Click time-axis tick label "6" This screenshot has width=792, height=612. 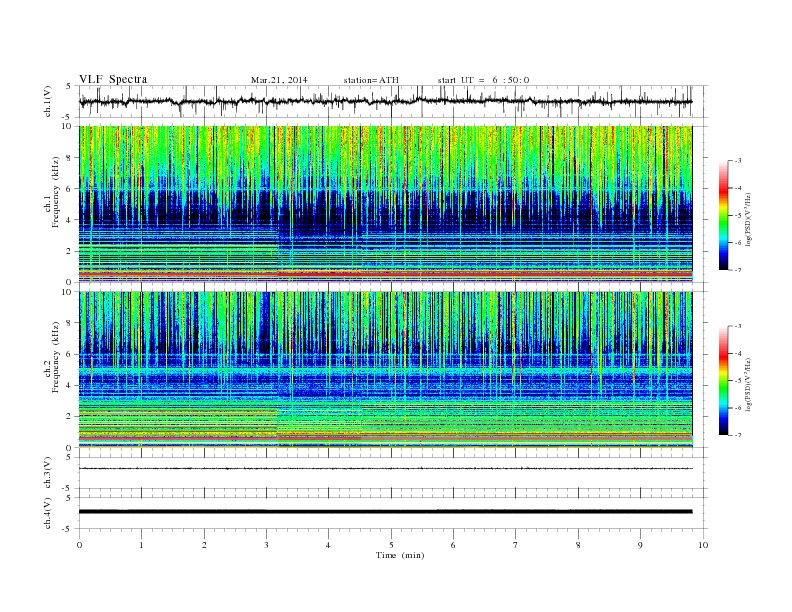[453, 545]
